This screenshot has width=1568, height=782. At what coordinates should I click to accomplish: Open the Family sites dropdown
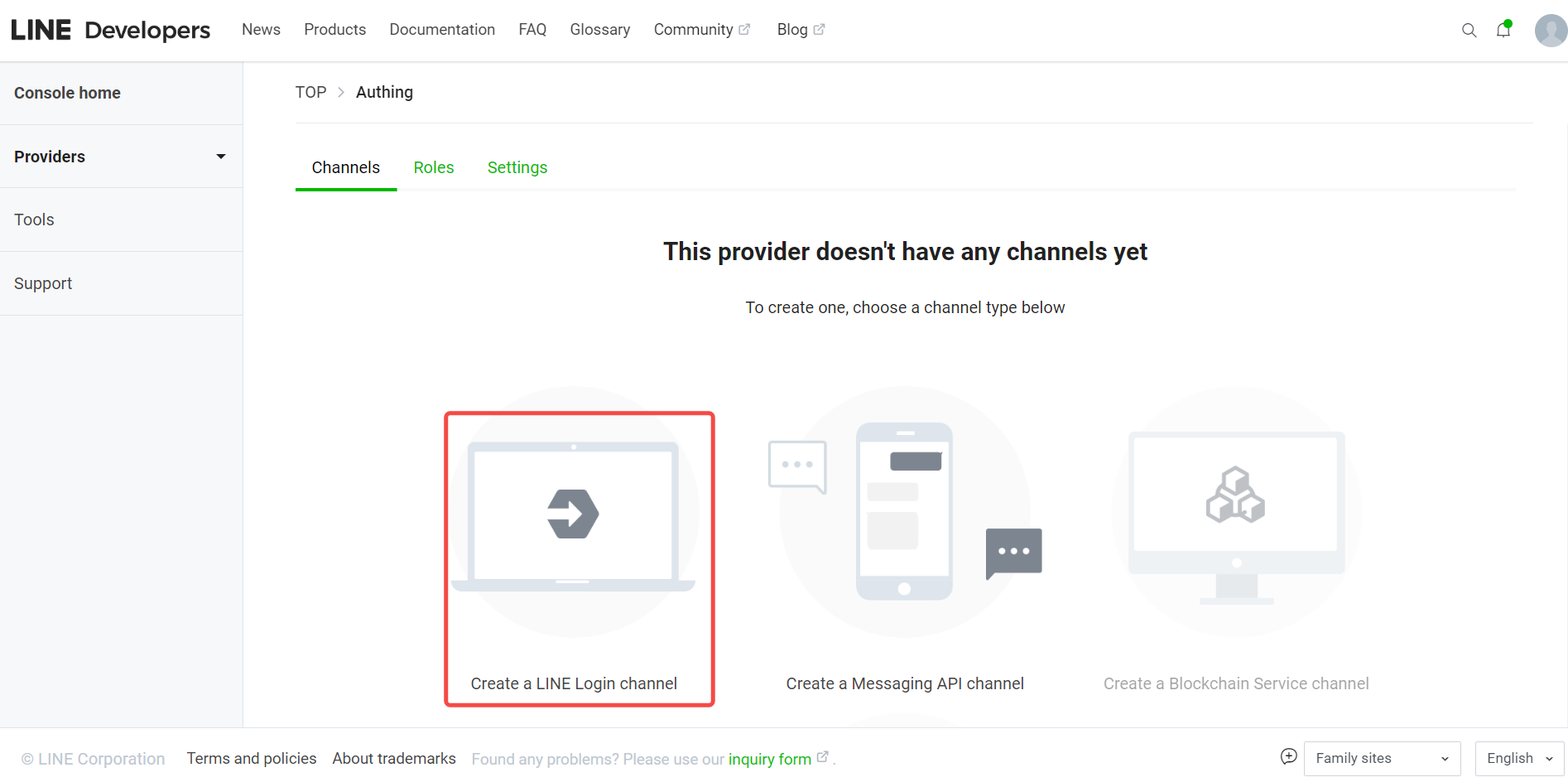pos(1382,759)
